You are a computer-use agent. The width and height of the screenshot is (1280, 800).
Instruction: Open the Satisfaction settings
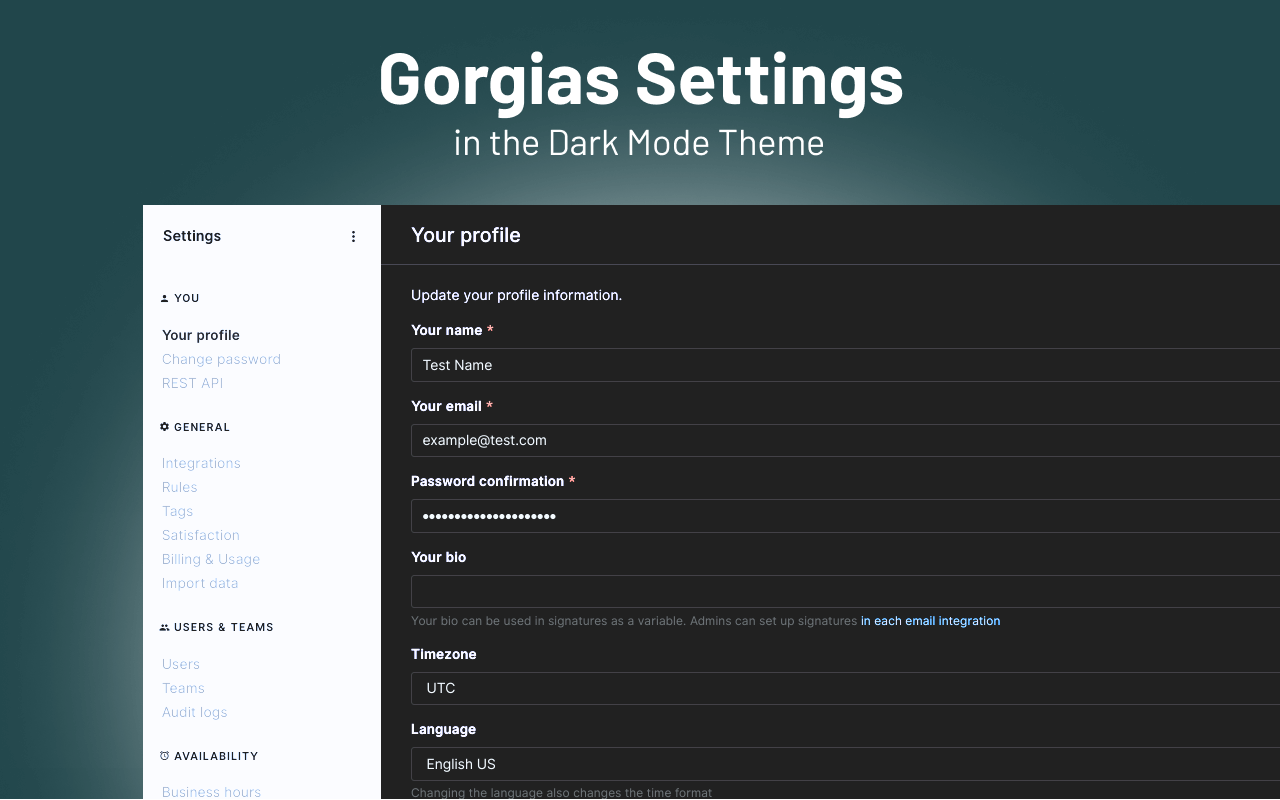(x=201, y=535)
